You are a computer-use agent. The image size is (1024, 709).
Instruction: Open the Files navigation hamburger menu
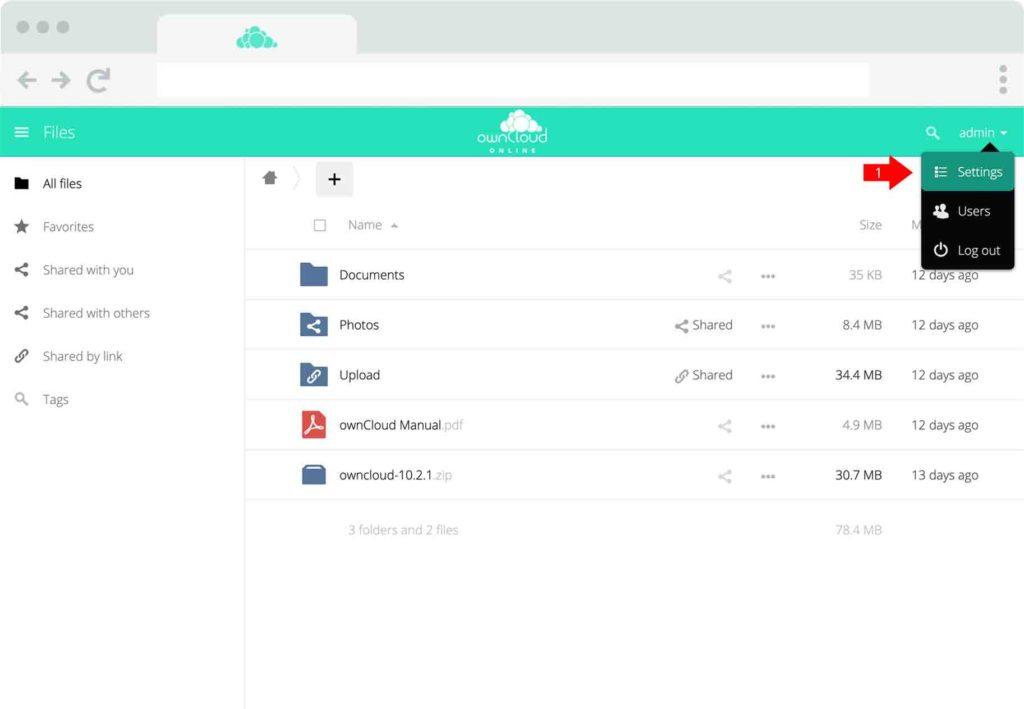point(22,132)
